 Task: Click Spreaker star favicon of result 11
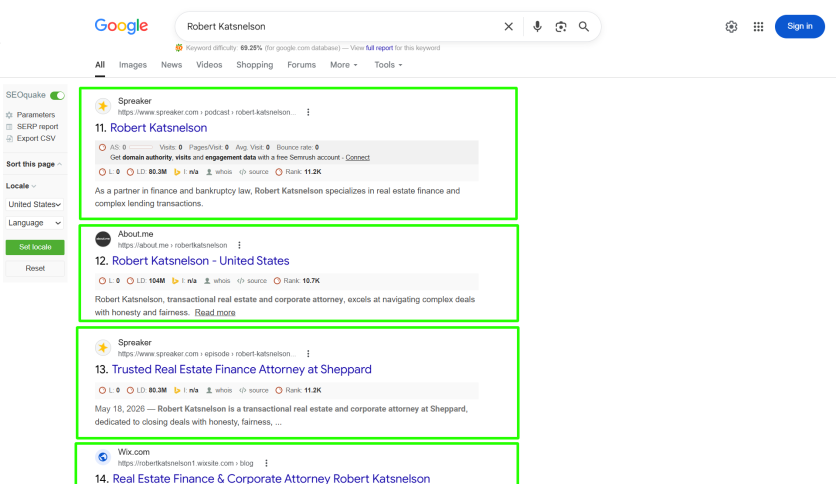[x=103, y=106]
